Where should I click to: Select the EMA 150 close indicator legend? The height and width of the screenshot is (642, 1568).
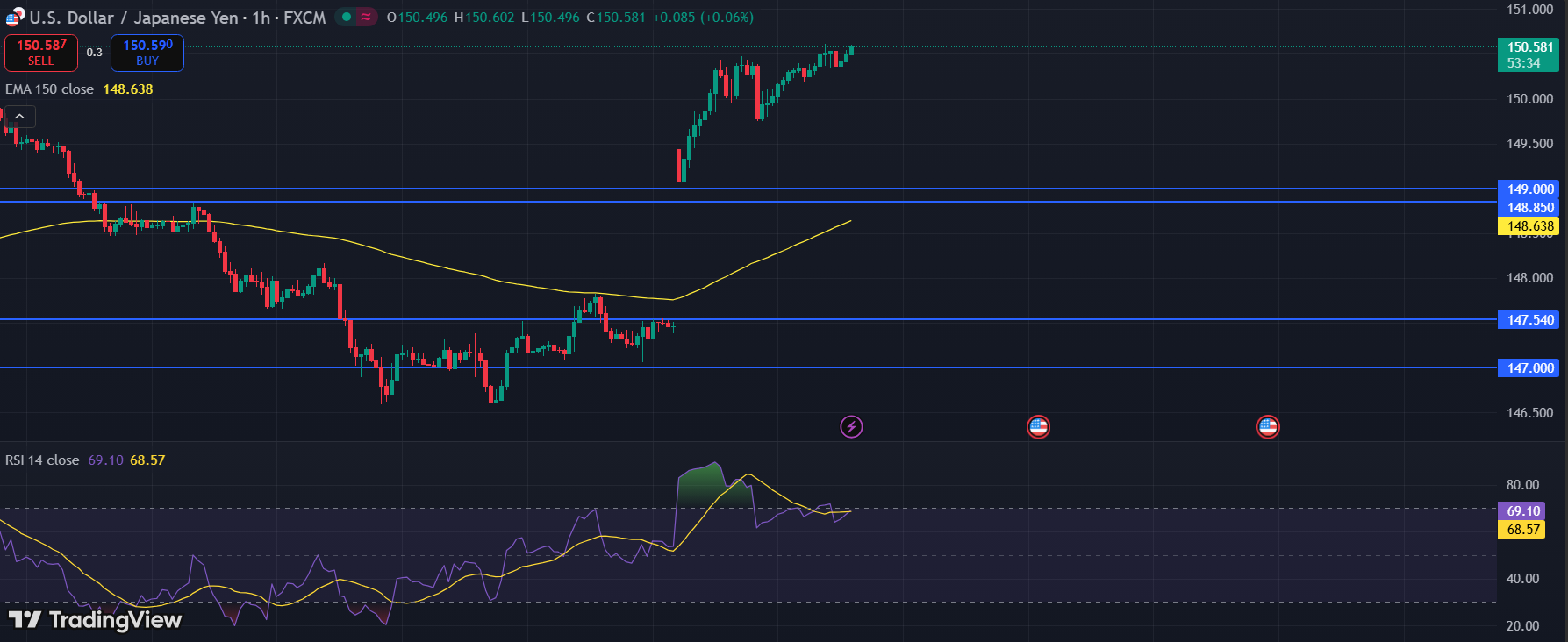coord(50,89)
